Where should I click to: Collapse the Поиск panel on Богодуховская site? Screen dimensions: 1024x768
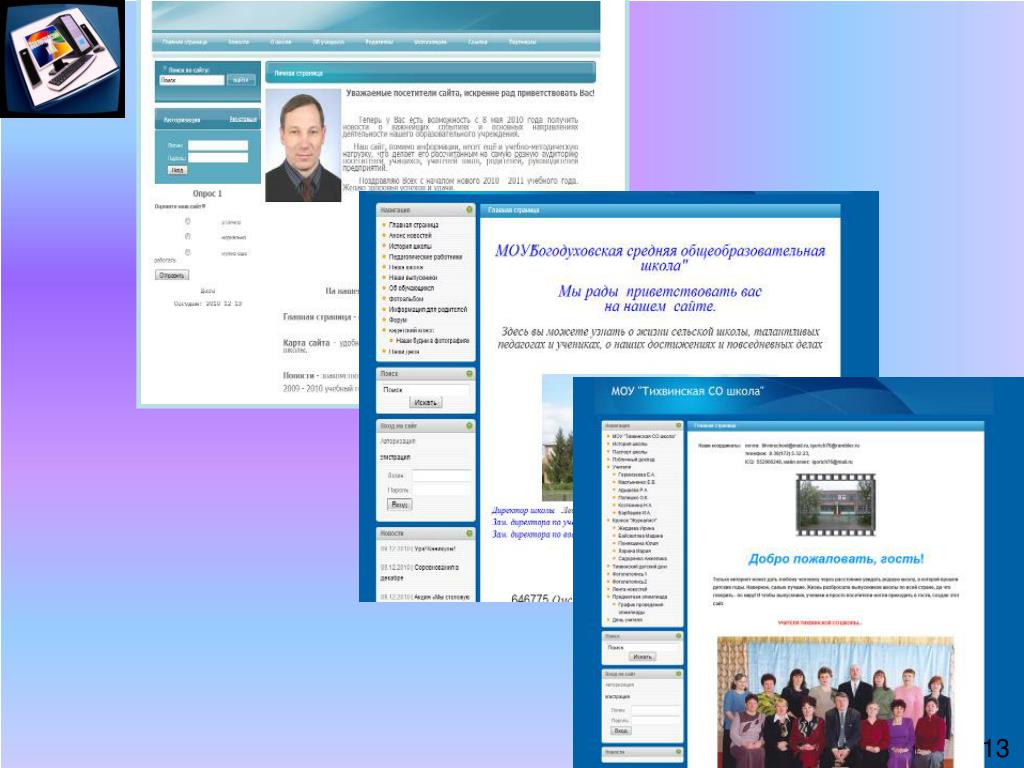click(469, 374)
